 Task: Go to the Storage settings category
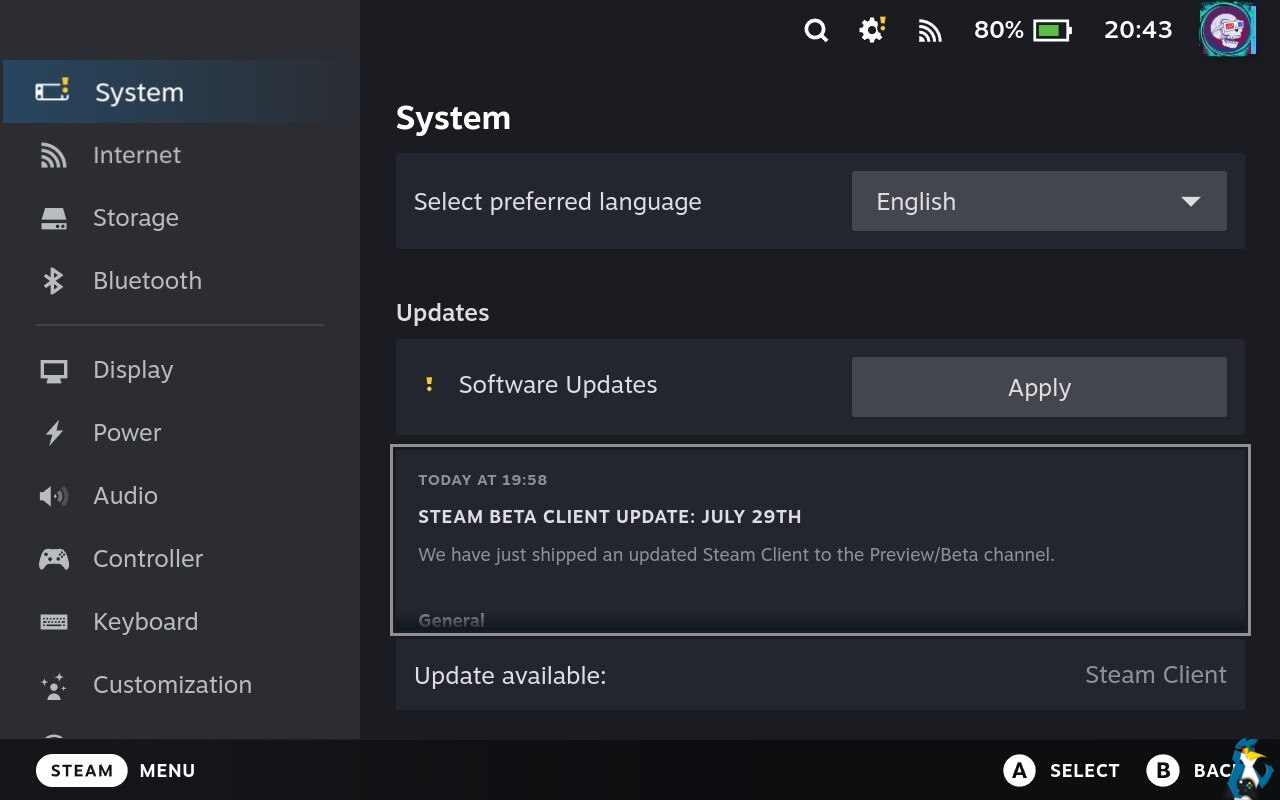tap(180, 218)
